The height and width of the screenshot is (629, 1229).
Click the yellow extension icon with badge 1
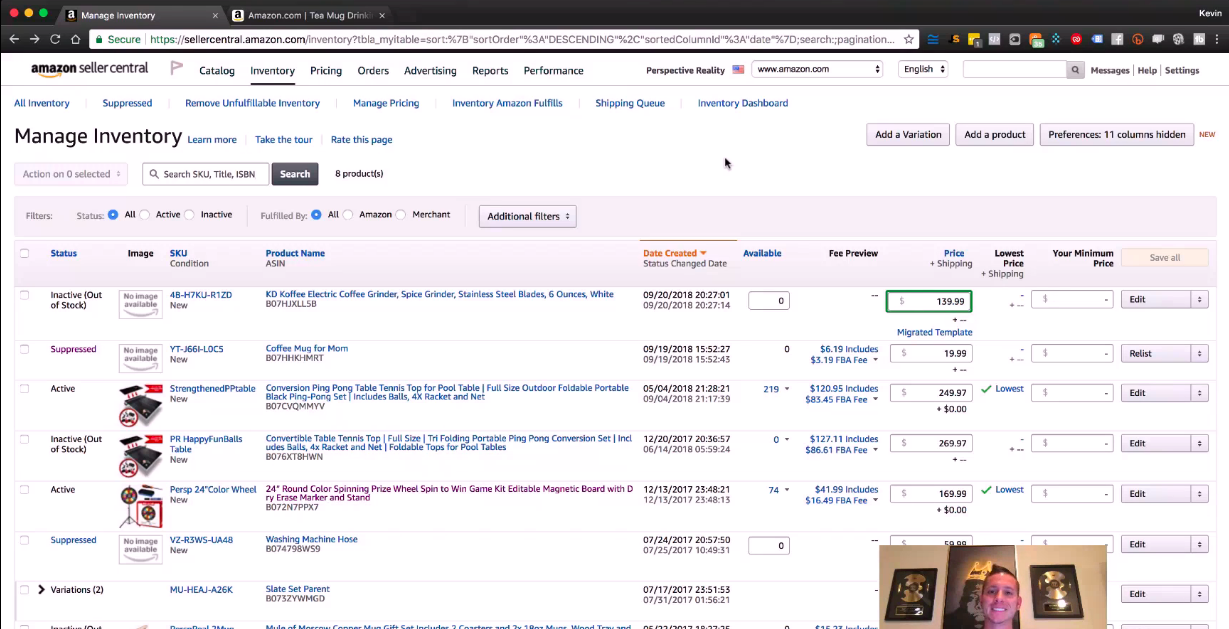[975, 40]
